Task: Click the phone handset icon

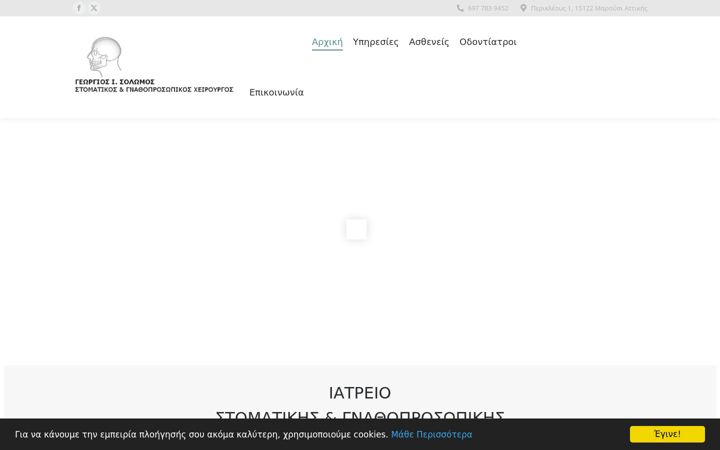Action: pos(460,8)
